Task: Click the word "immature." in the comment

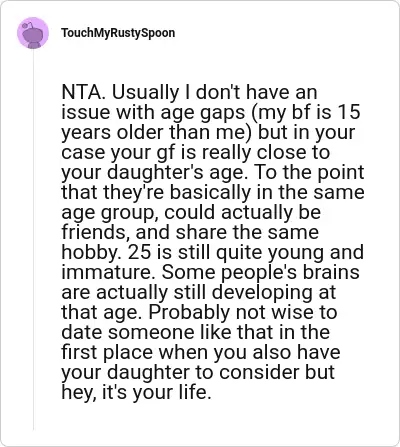Action: coord(109,272)
